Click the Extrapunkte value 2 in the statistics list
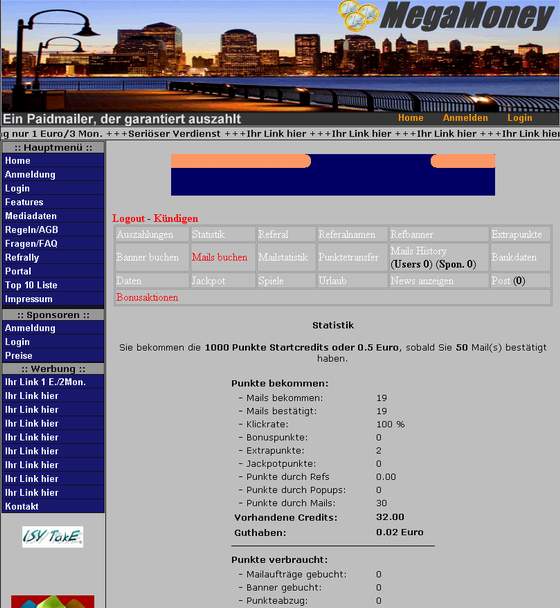 coord(379,451)
